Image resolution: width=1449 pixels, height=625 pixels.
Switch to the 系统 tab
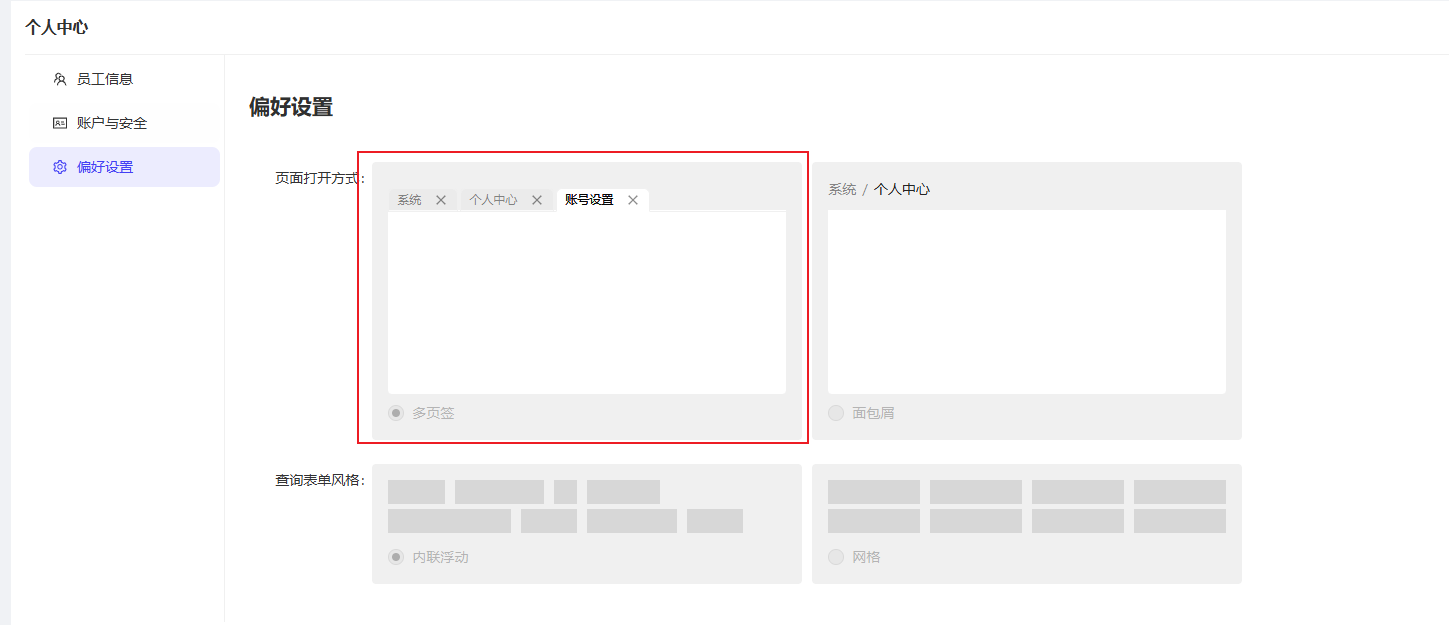point(409,200)
